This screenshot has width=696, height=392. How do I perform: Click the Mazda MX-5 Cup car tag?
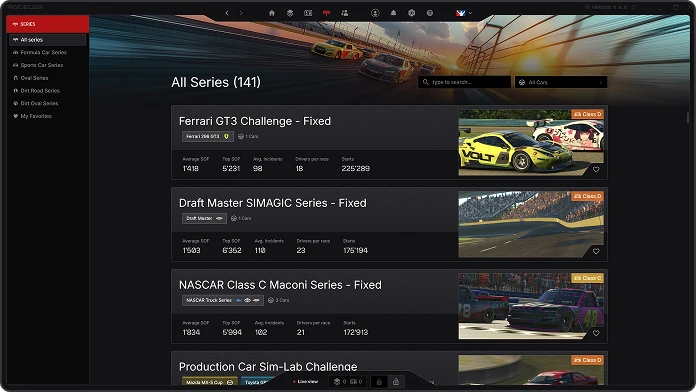click(x=210, y=382)
